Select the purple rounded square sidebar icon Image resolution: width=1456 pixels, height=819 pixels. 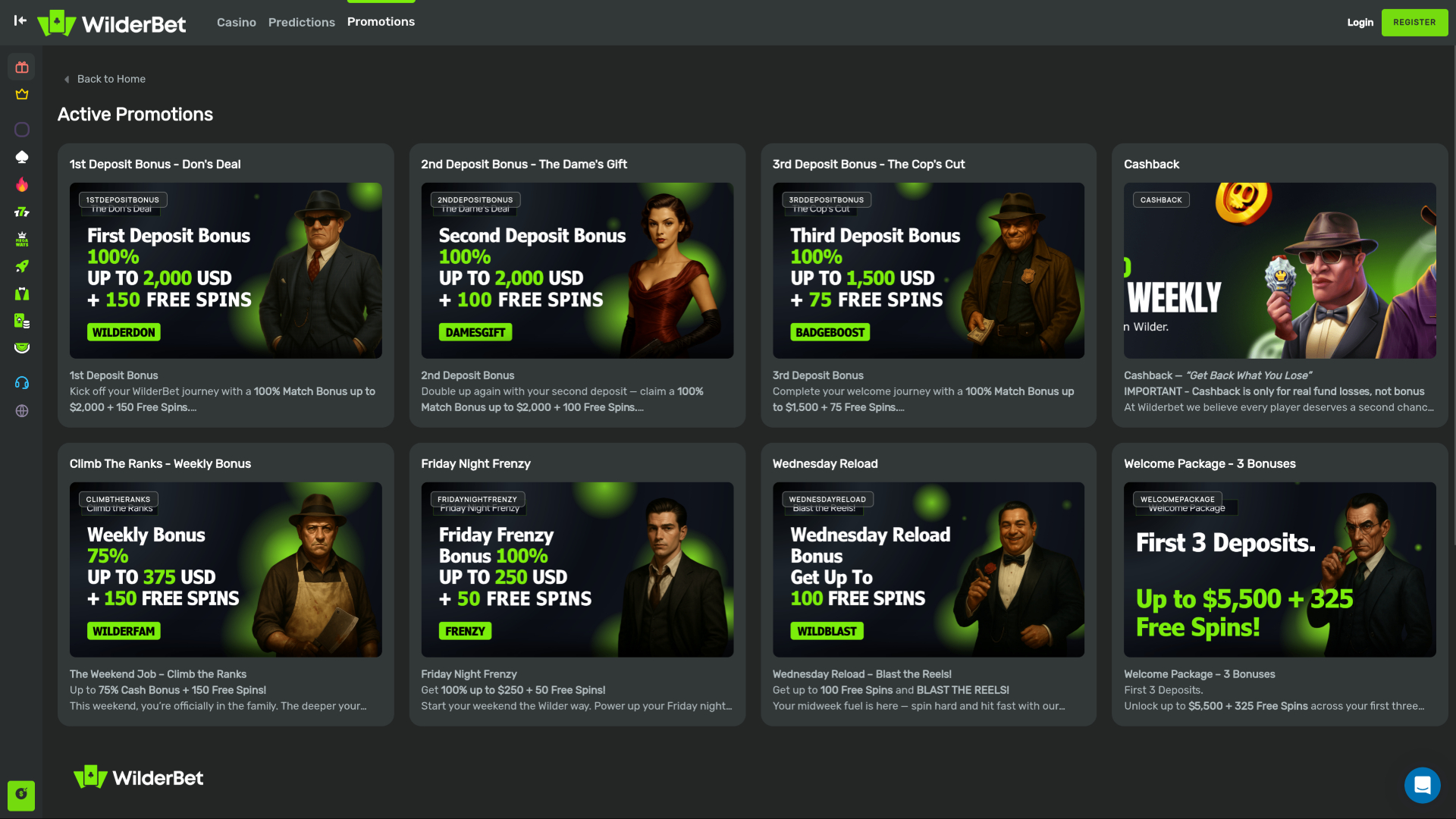click(22, 130)
